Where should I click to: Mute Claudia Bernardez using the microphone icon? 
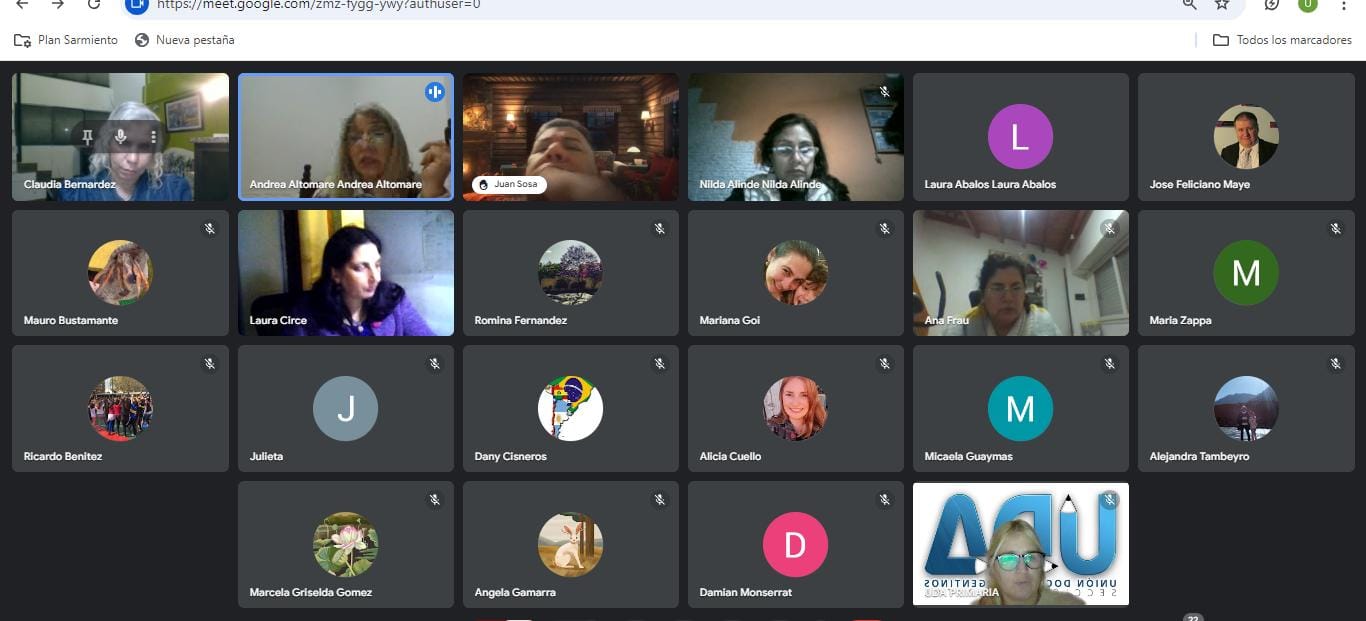(x=120, y=137)
